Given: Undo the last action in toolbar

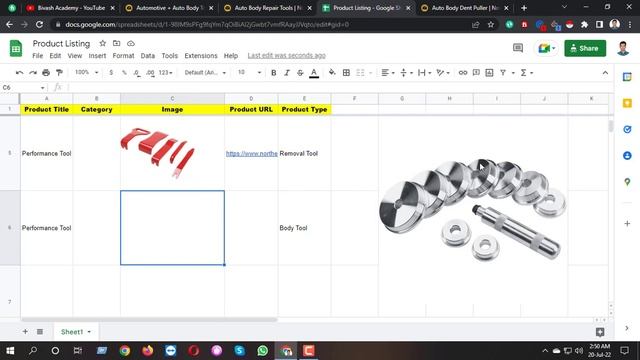Looking at the screenshot, I should [19, 73].
